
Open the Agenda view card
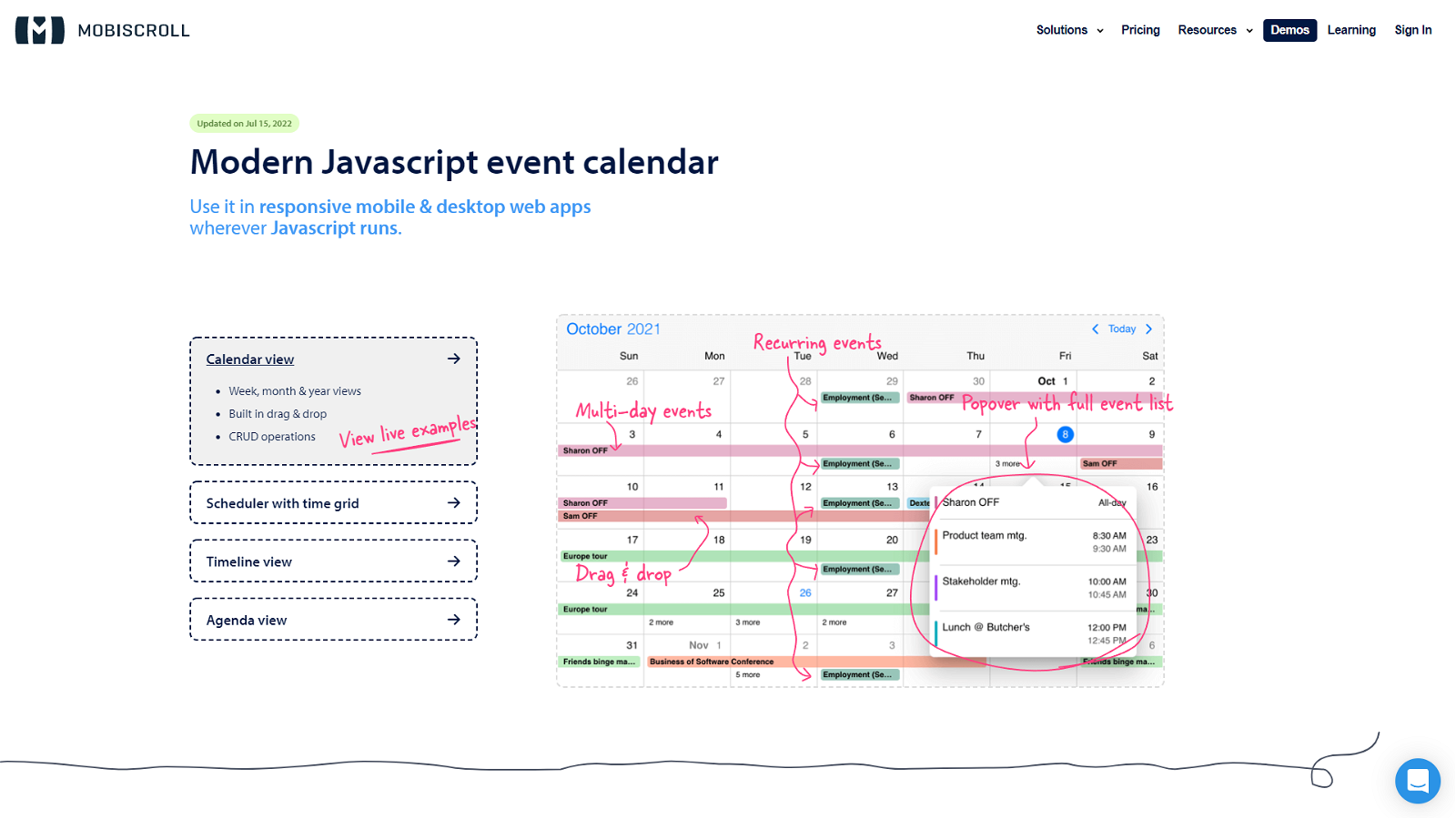click(x=333, y=619)
